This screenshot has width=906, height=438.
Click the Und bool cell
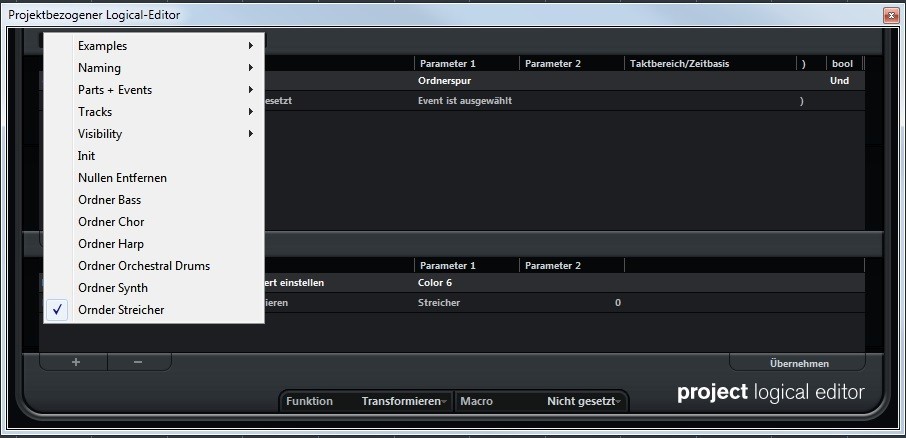coord(839,81)
